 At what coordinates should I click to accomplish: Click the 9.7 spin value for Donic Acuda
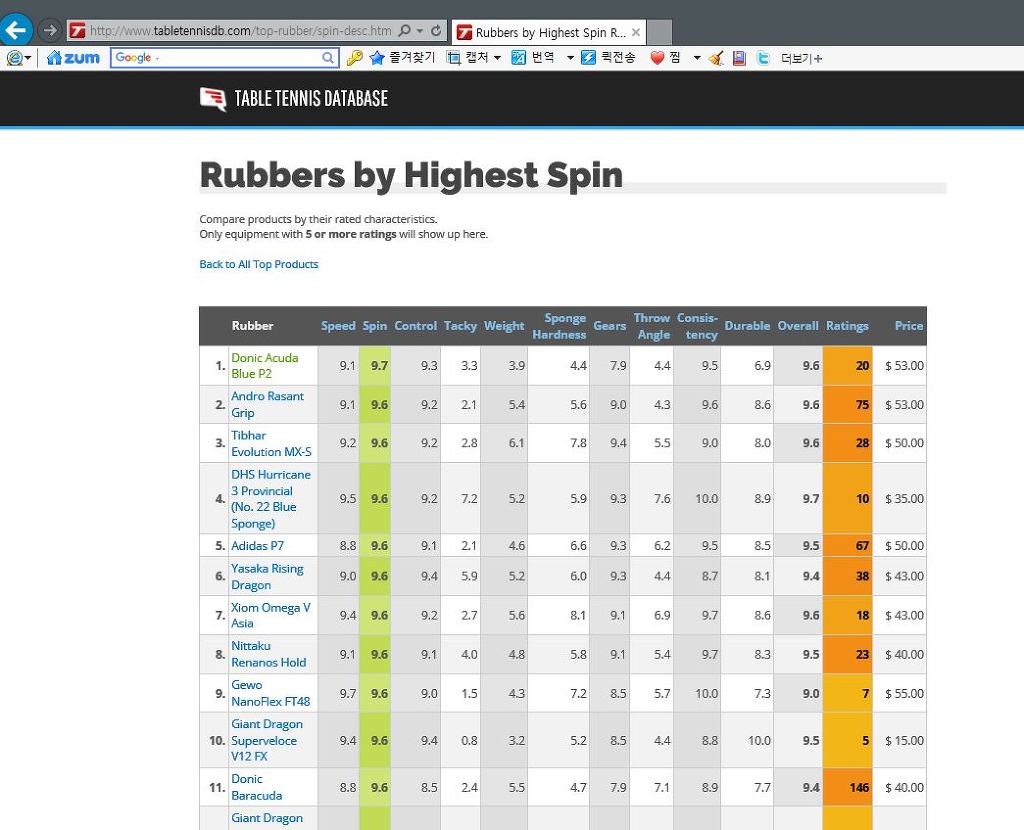(x=375, y=366)
